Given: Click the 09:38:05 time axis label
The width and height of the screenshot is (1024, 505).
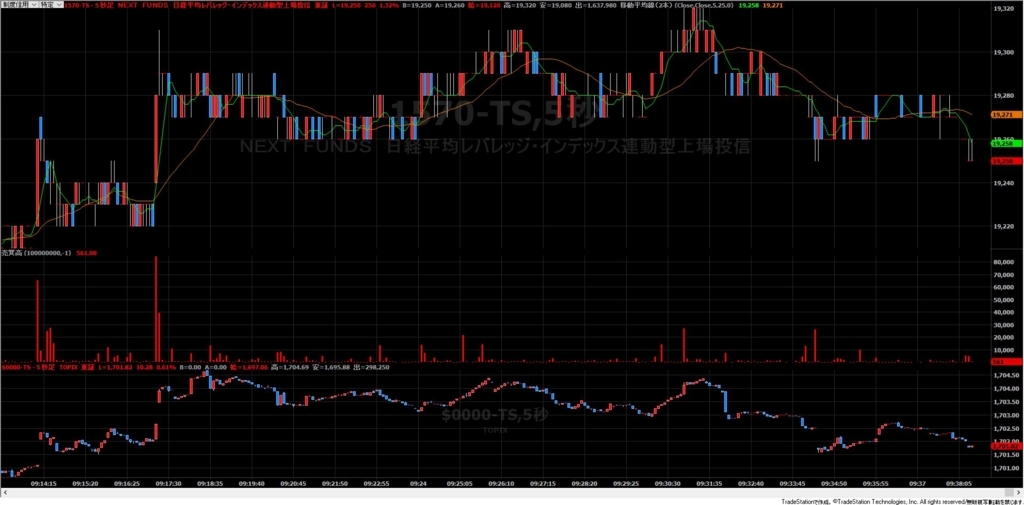Looking at the screenshot, I should pos(959,483).
